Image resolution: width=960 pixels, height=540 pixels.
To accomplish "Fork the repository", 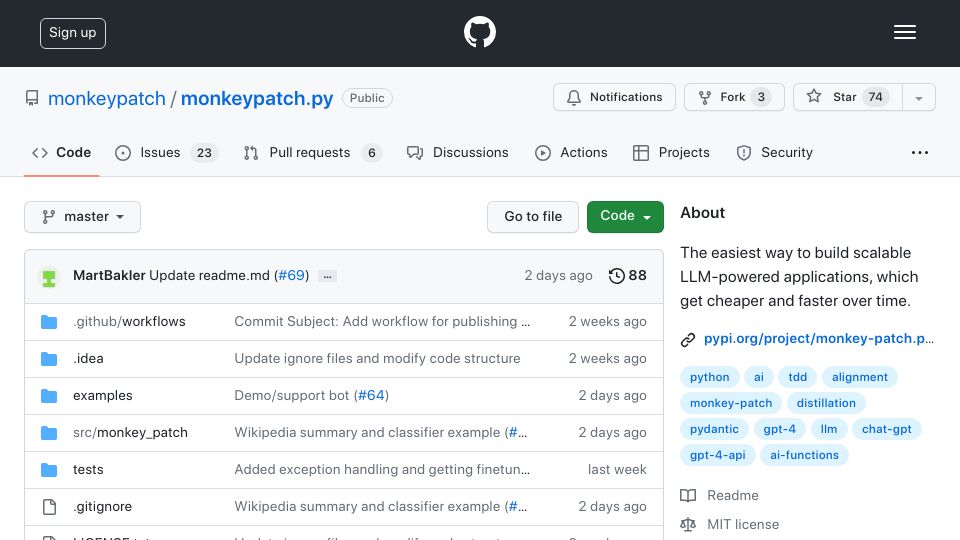I will 734,97.
